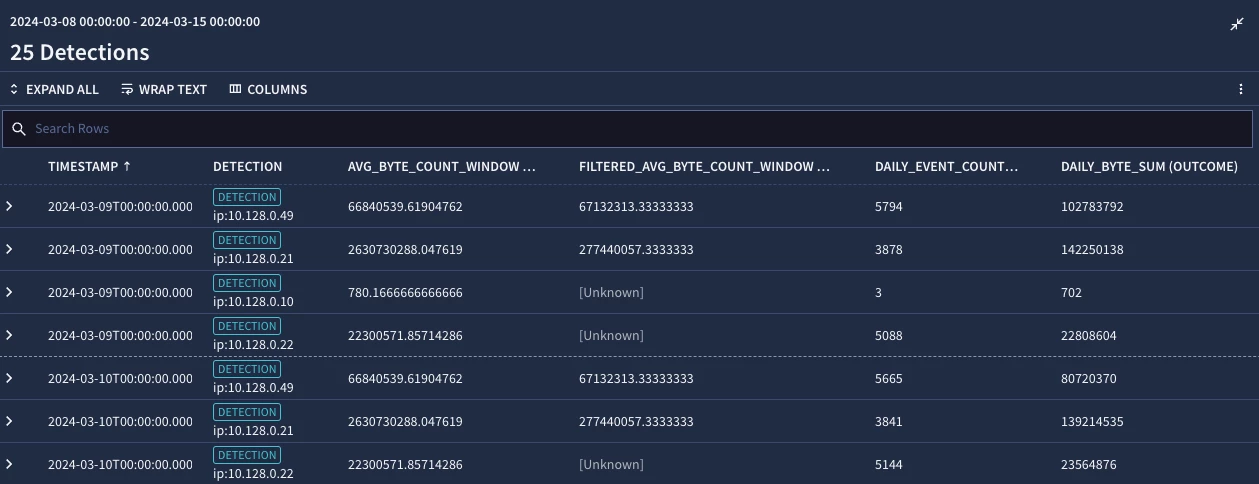Select value 780.1666666666666
Viewport: 1259px width, 484px height.
coord(405,293)
